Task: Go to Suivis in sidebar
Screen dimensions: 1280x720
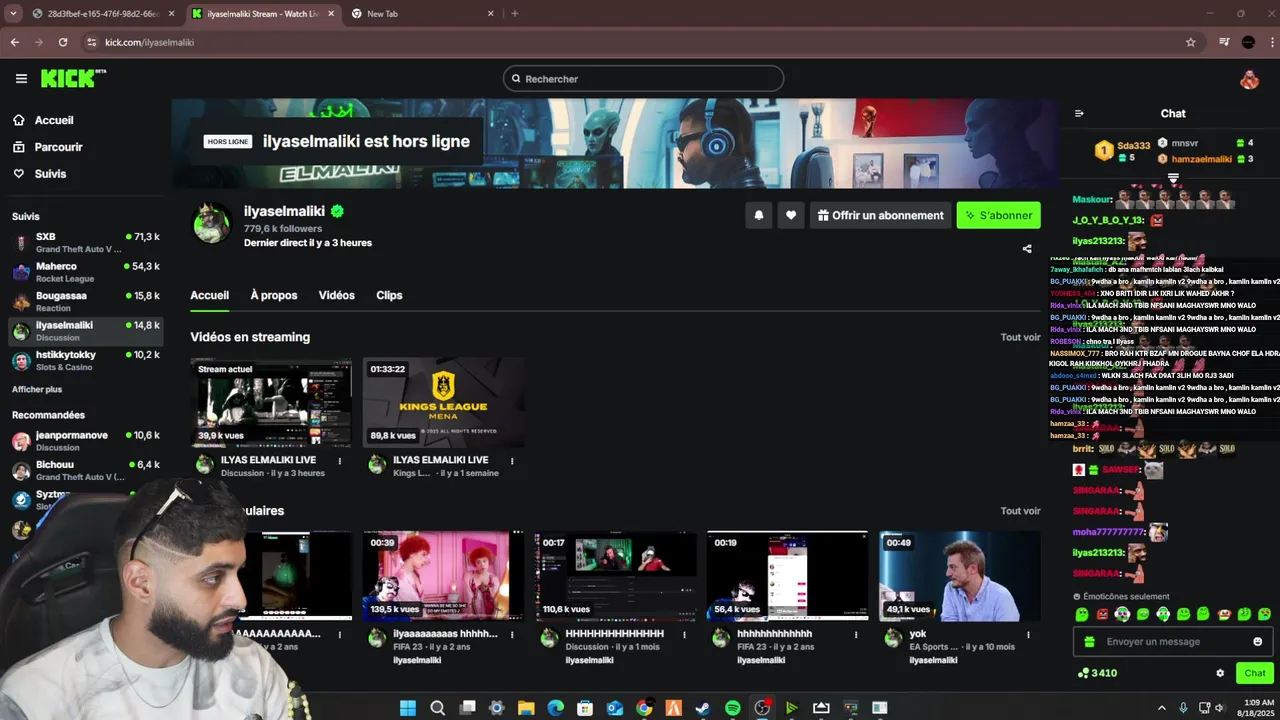Action: (x=39, y=174)
